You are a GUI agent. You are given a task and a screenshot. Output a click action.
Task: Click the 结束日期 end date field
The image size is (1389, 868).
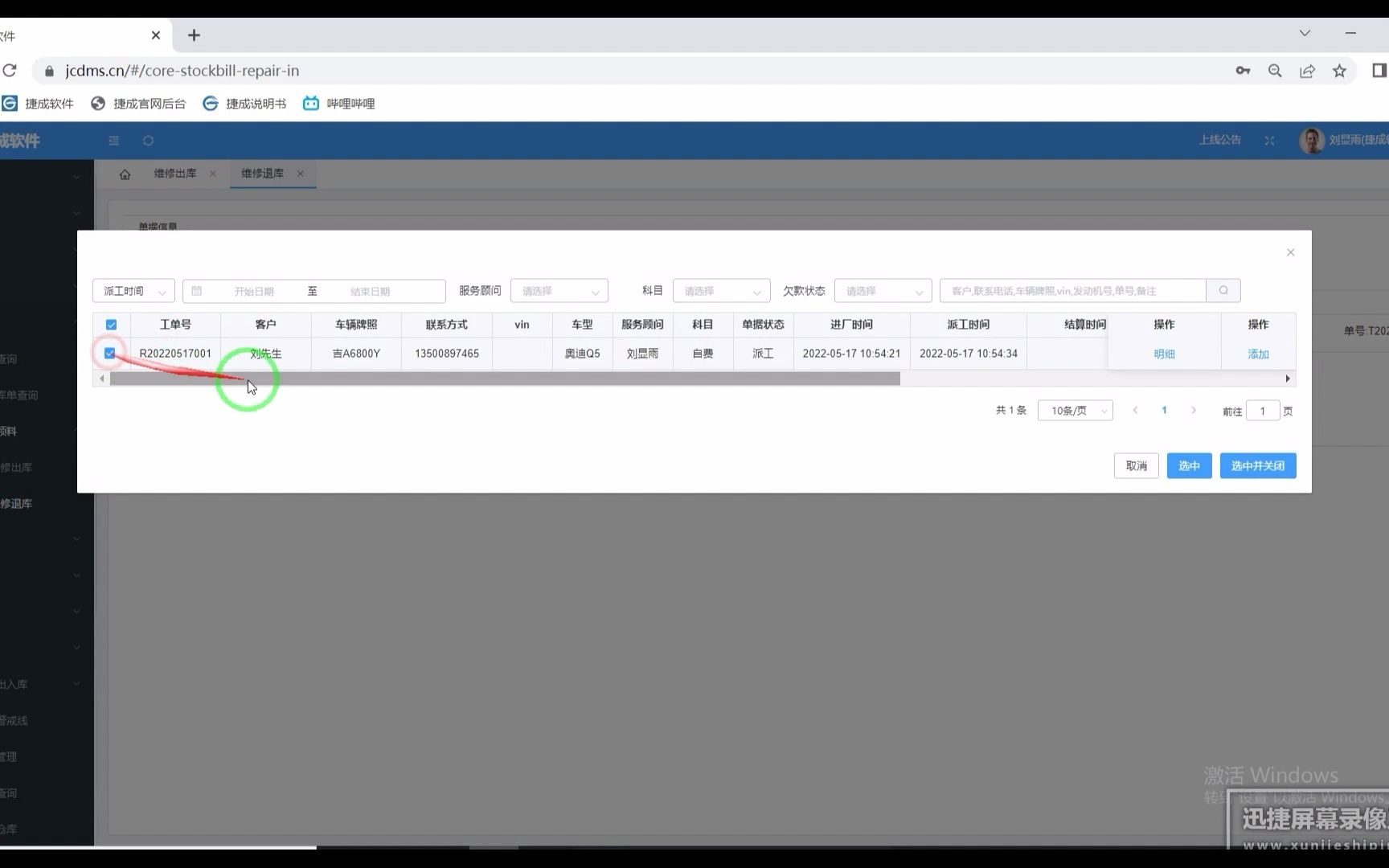tap(370, 291)
